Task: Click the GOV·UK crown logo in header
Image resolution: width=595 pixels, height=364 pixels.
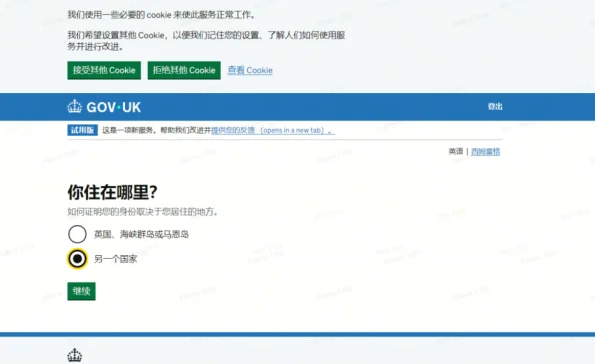Action: 75,107
